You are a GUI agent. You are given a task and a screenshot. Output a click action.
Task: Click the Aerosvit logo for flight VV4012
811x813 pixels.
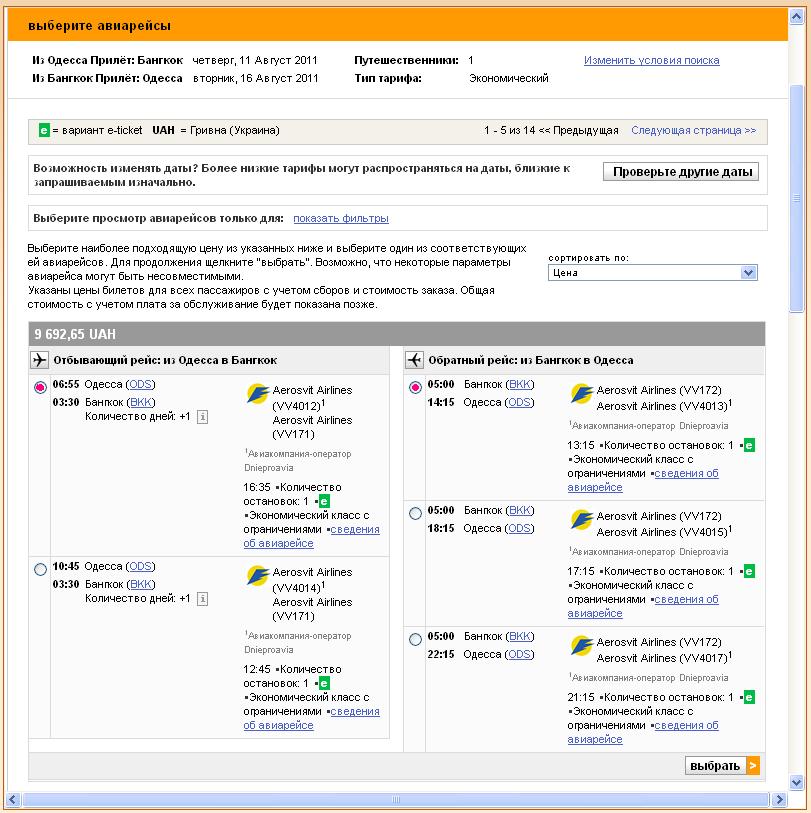point(257,394)
